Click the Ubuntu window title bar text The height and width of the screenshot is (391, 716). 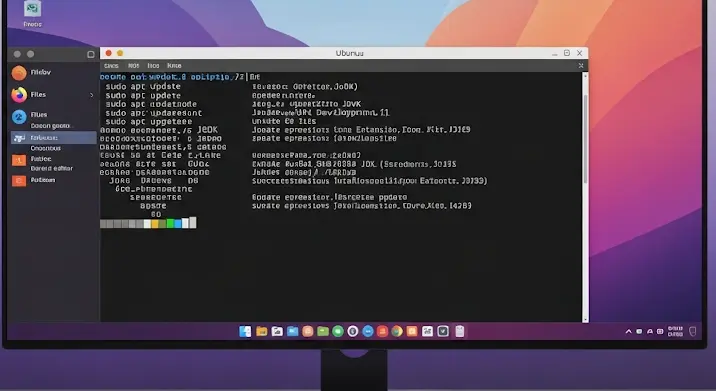click(x=349, y=53)
